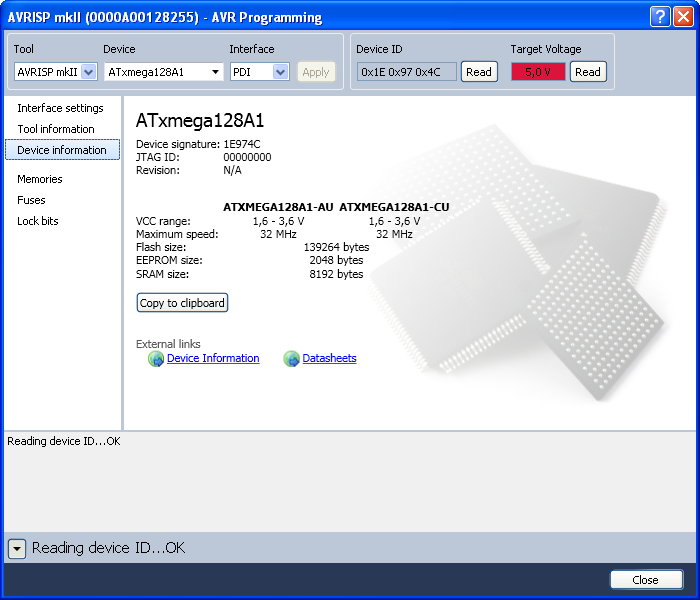Screen dimensions: 700x600
Task: Click the status bar message Reading device ID...OK
Action: tap(108, 548)
